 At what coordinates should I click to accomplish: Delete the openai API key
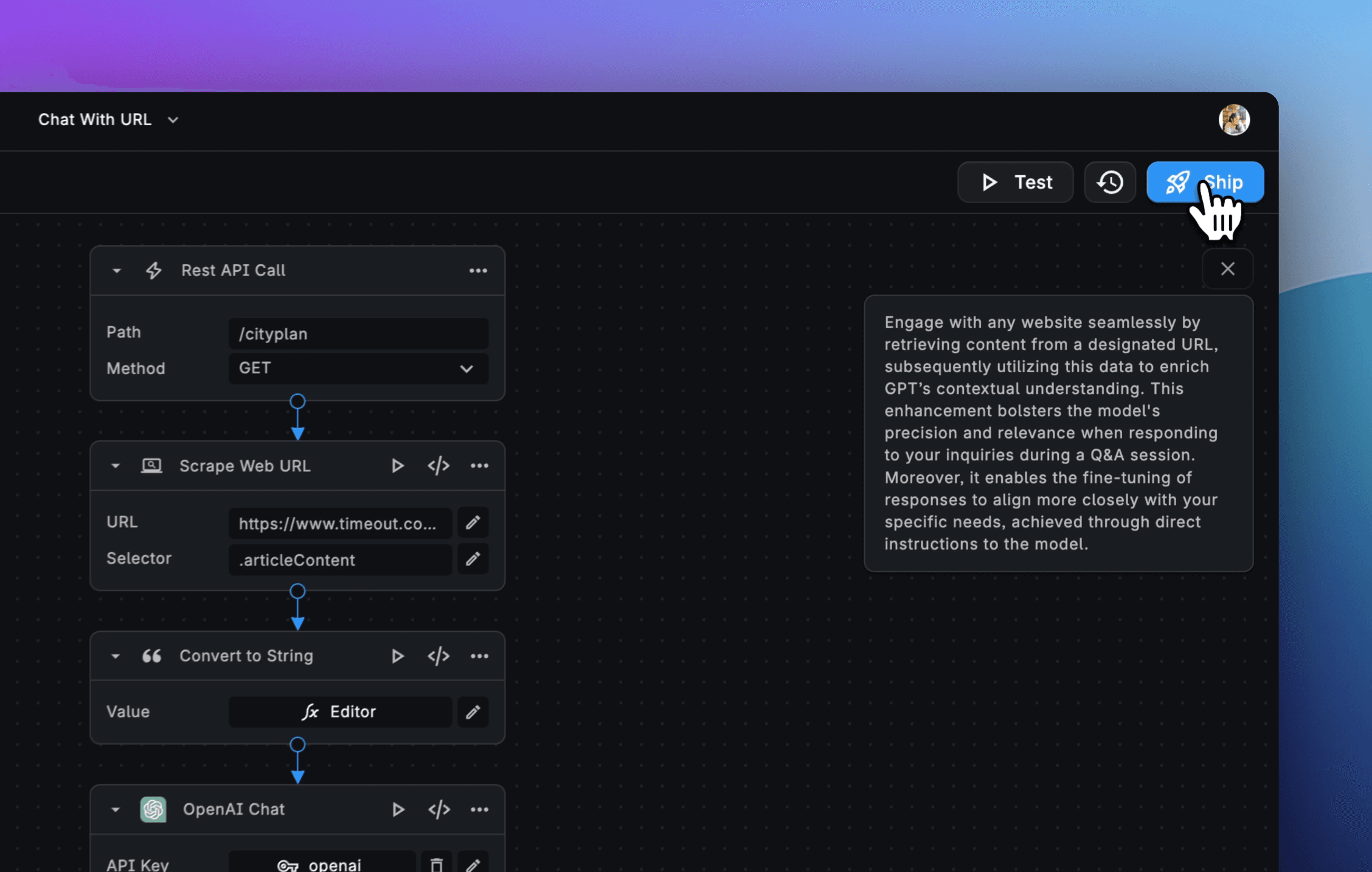point(436,864)
